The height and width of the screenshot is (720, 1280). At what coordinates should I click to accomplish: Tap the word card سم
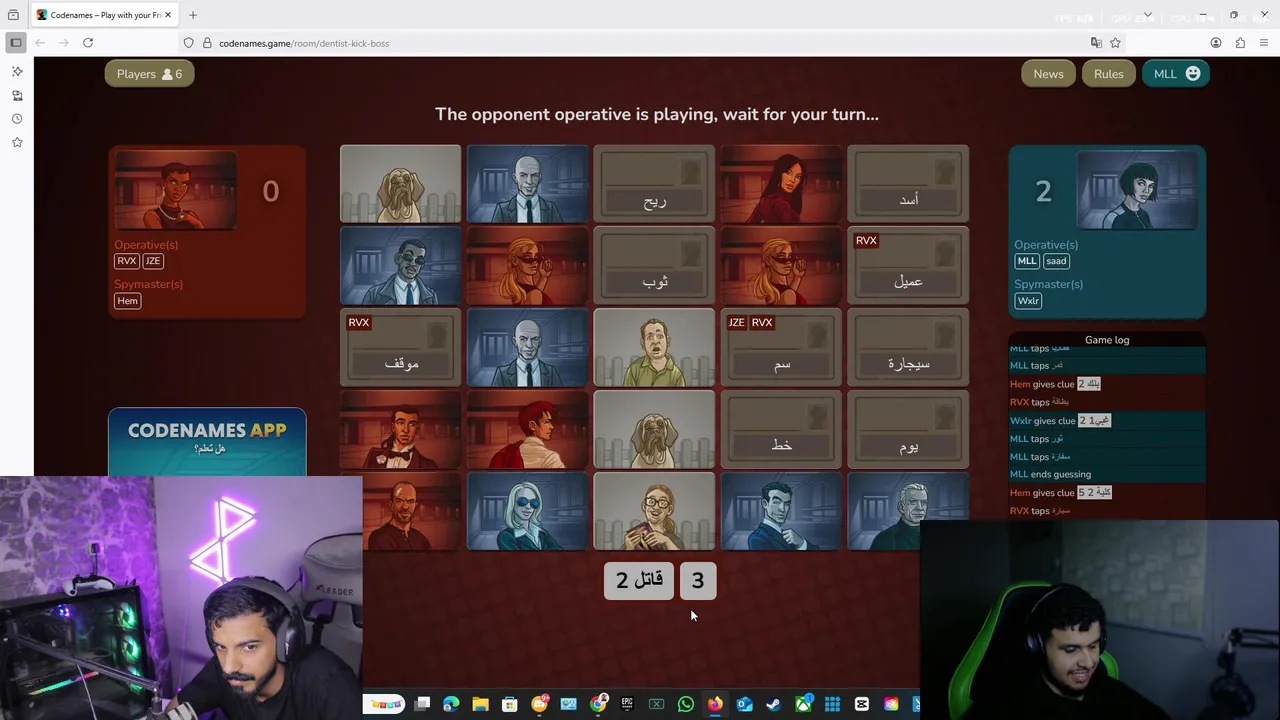[x=781, y=348]
